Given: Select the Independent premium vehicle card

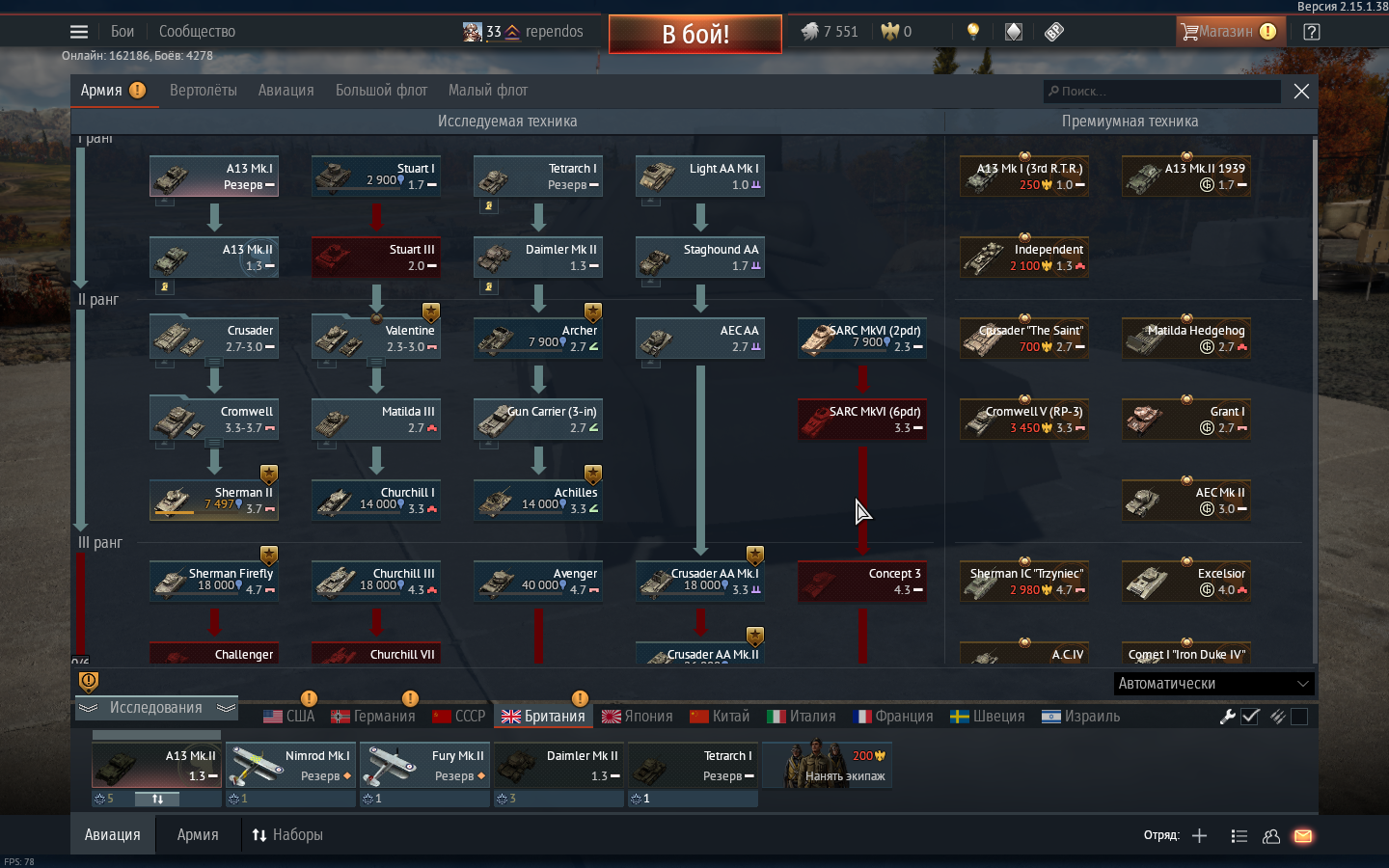Looking at the screenshot, I should point(1024,258).
